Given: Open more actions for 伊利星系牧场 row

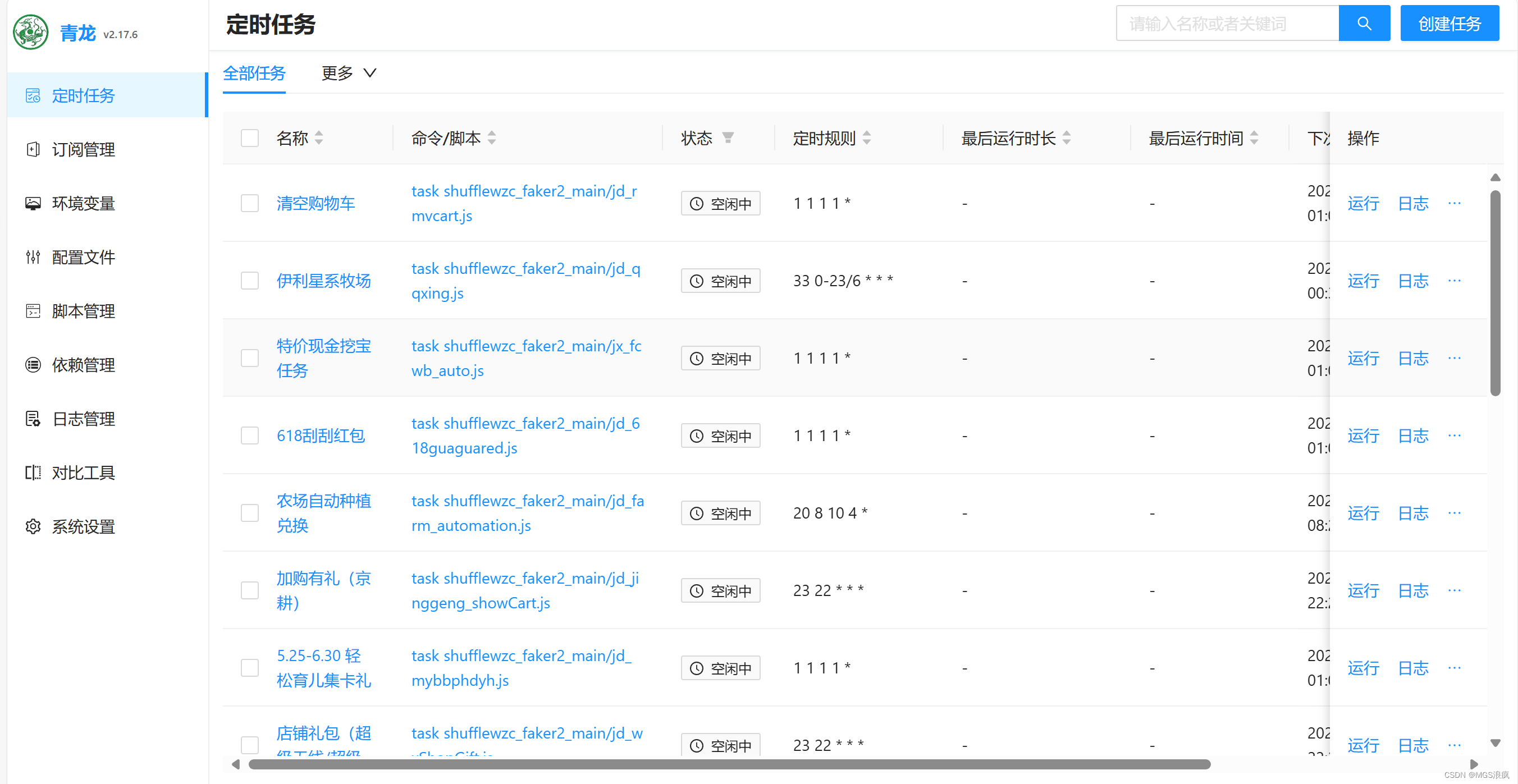Looking at the screenshot, I should tap(1454, 281).
